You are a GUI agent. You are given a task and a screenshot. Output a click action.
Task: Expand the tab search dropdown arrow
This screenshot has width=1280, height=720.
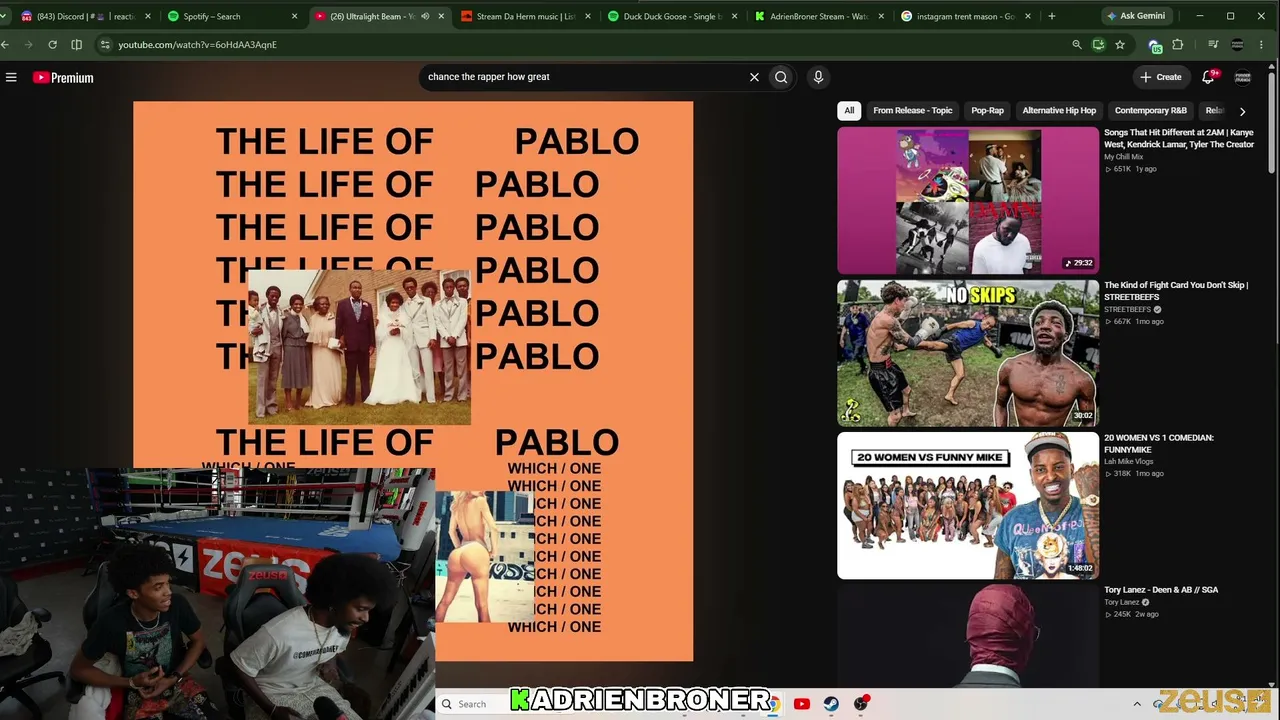(5, 16)
